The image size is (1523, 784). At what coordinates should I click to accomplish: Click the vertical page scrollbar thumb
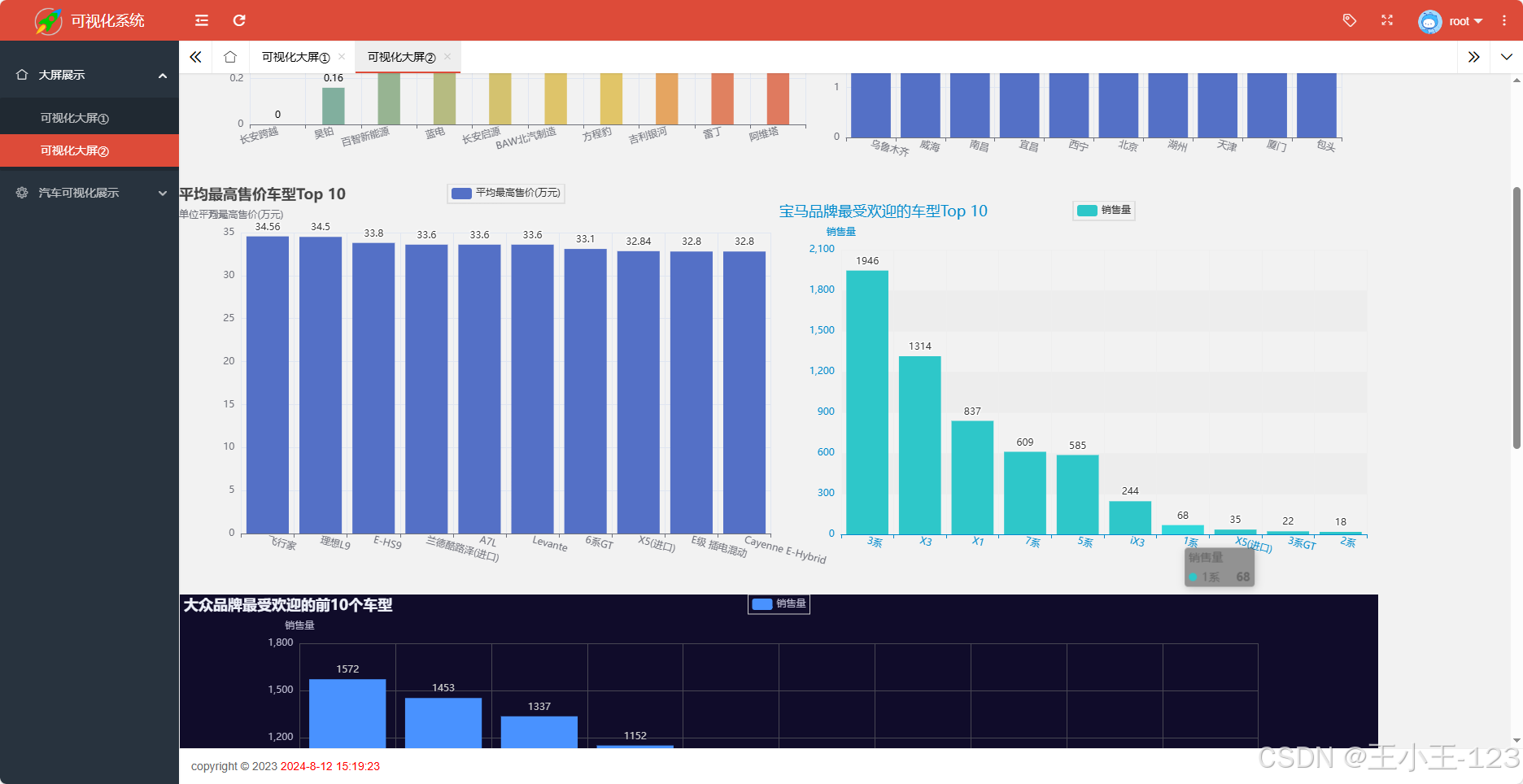1516,317
